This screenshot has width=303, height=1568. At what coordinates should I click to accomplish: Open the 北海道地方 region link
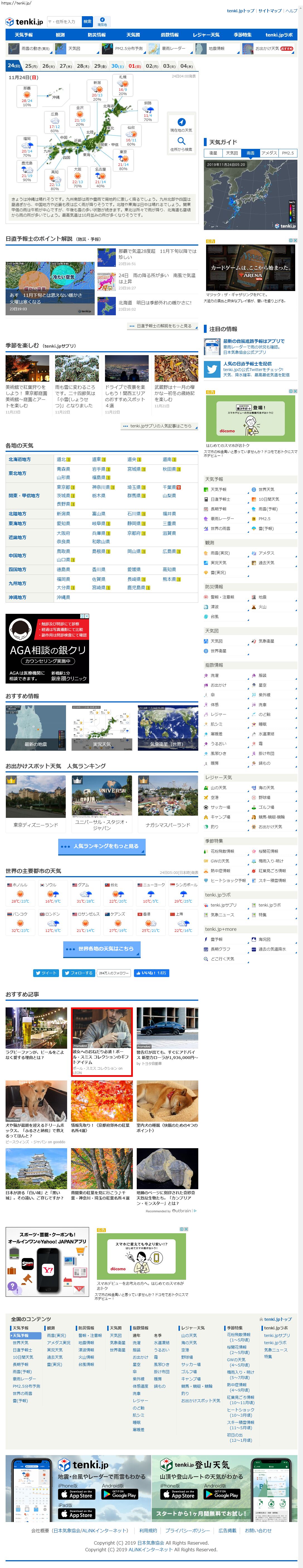[x=19, y=460]
